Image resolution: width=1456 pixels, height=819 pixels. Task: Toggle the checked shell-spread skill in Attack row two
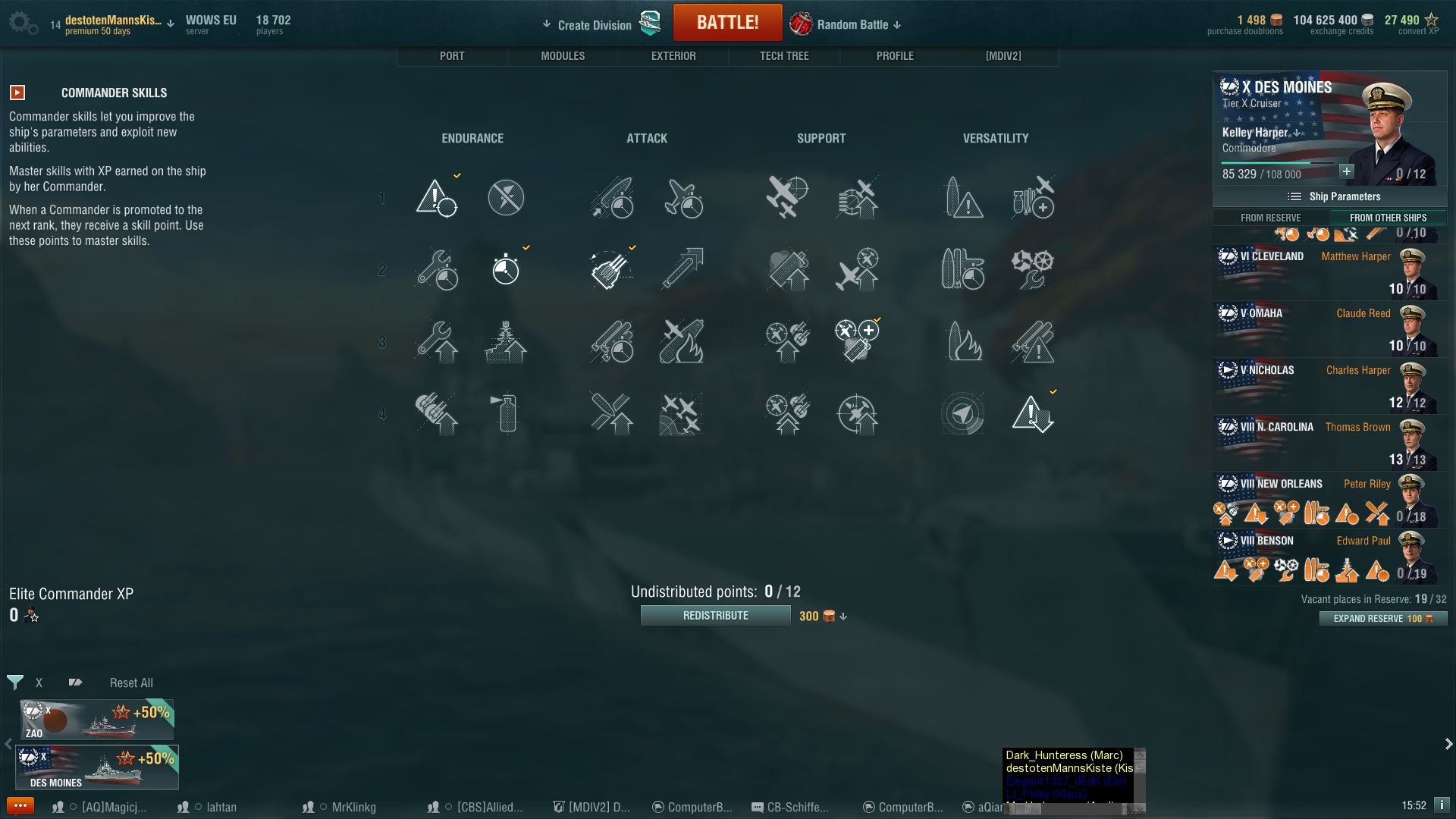pyautogui.click(x=610, y=268)
